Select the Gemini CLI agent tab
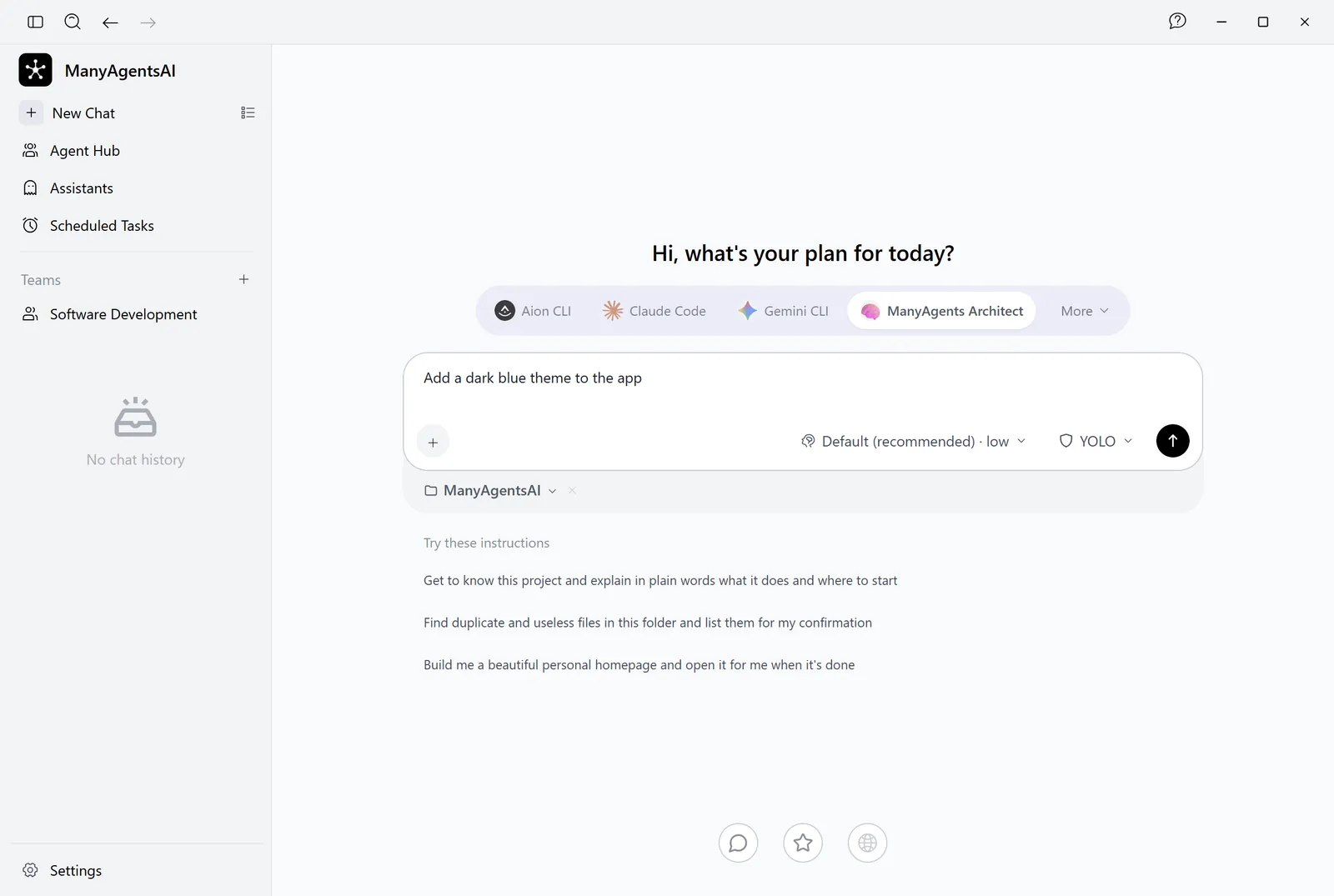Screen dimensions: 1334x896 pos(783,311)
